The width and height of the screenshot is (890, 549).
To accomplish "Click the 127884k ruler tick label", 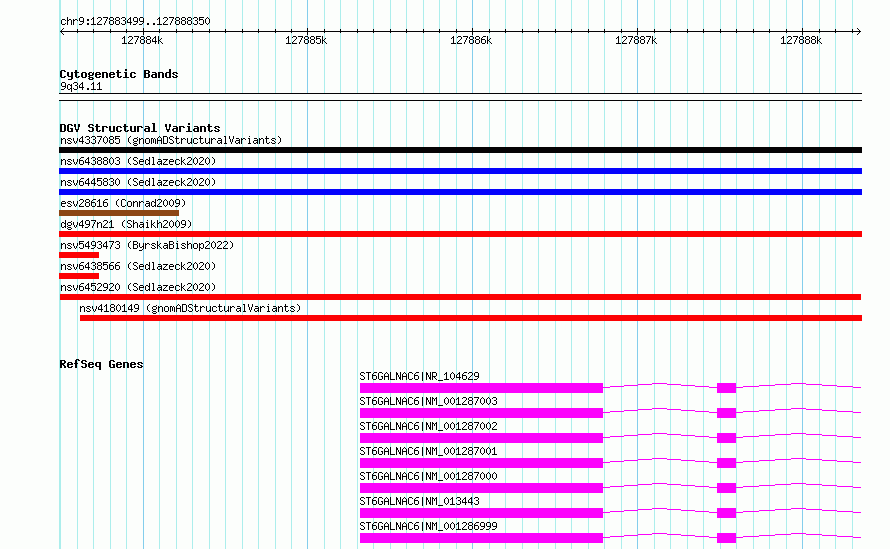I will [142, 40].
